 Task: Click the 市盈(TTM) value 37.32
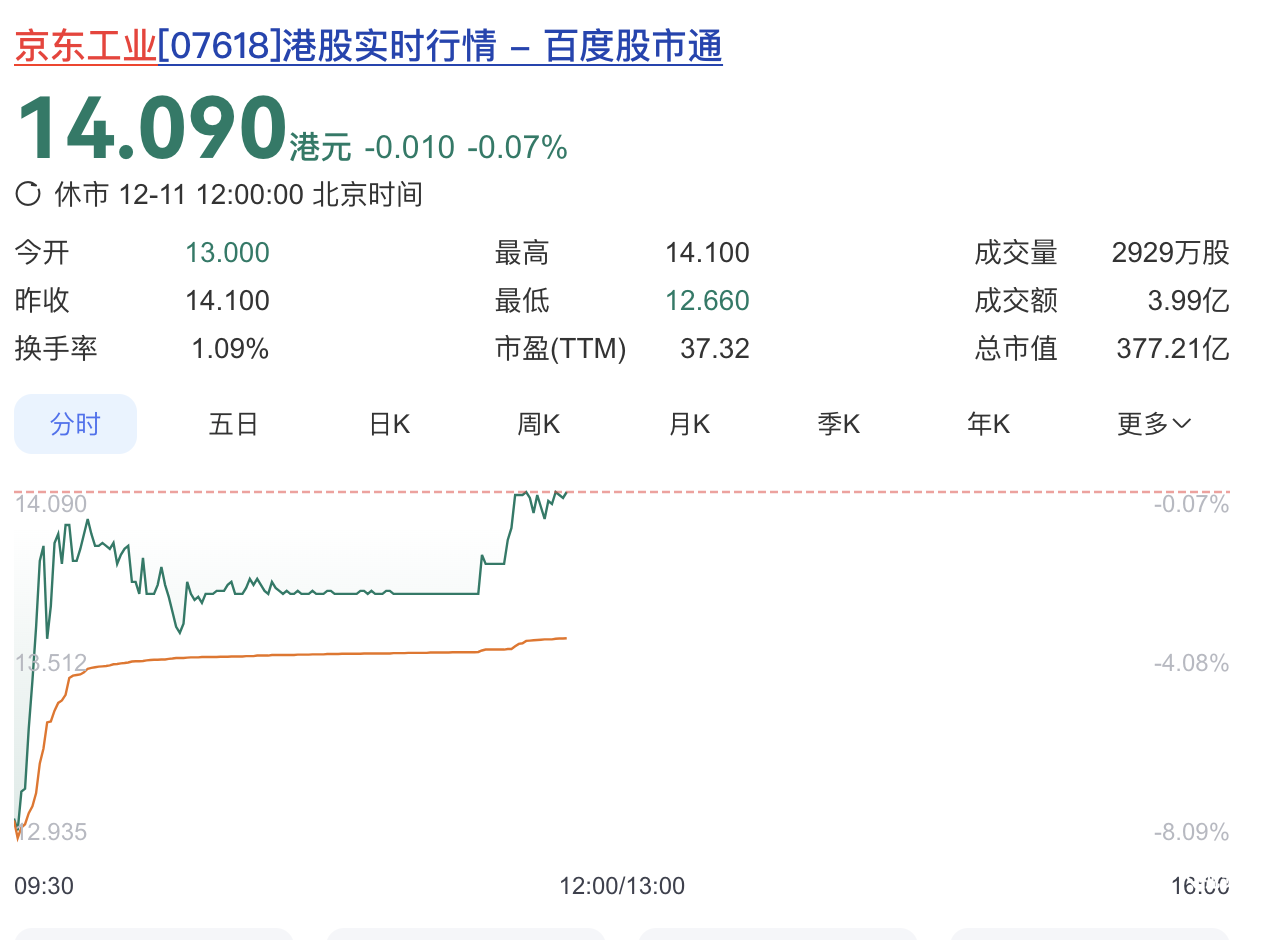pyautogui.click(x=714, y=349)
